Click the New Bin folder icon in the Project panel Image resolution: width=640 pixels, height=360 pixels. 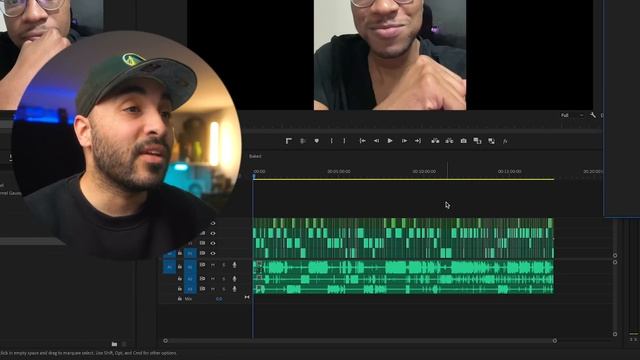[114, 344]
